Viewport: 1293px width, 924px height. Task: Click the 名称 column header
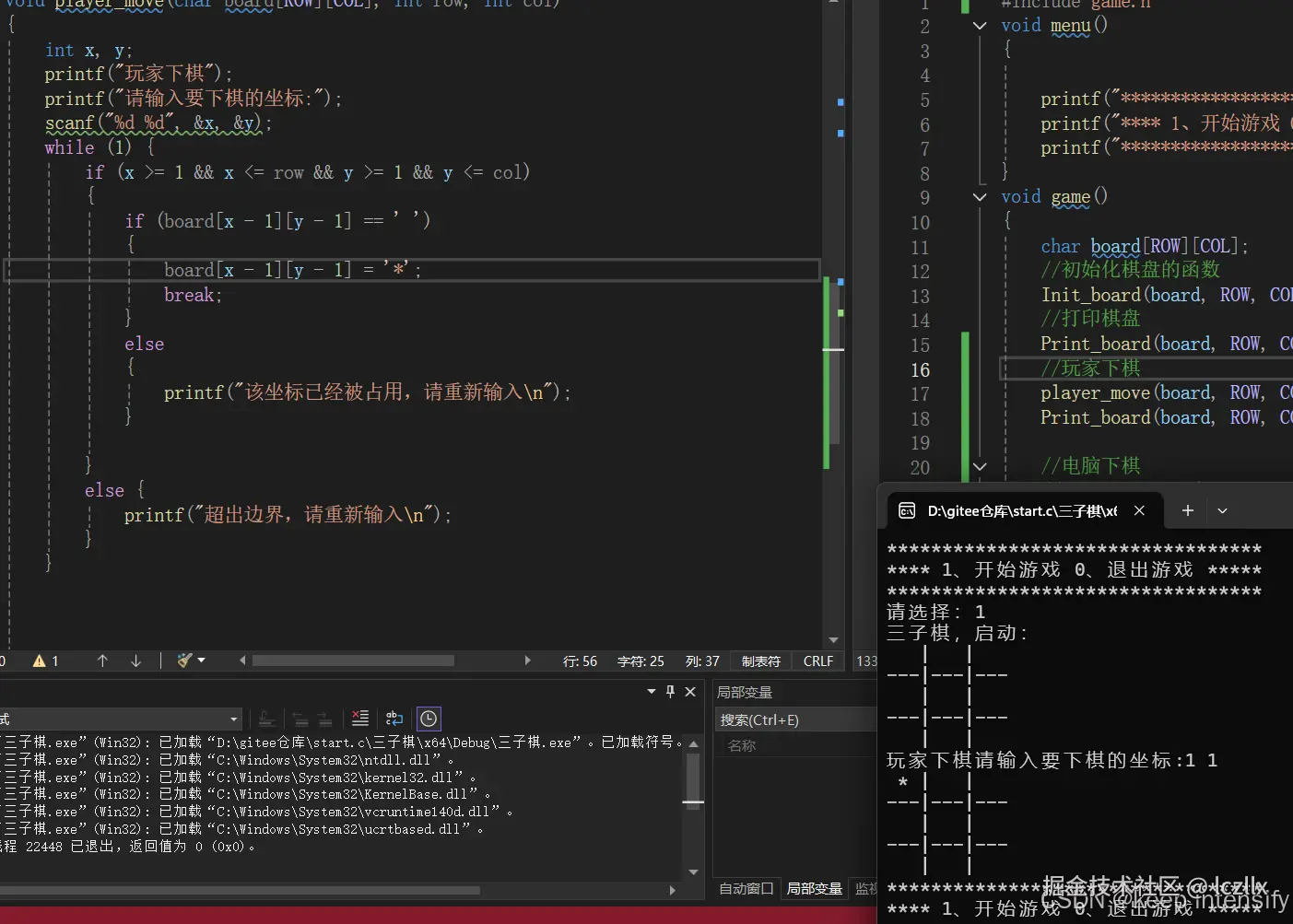742,745
